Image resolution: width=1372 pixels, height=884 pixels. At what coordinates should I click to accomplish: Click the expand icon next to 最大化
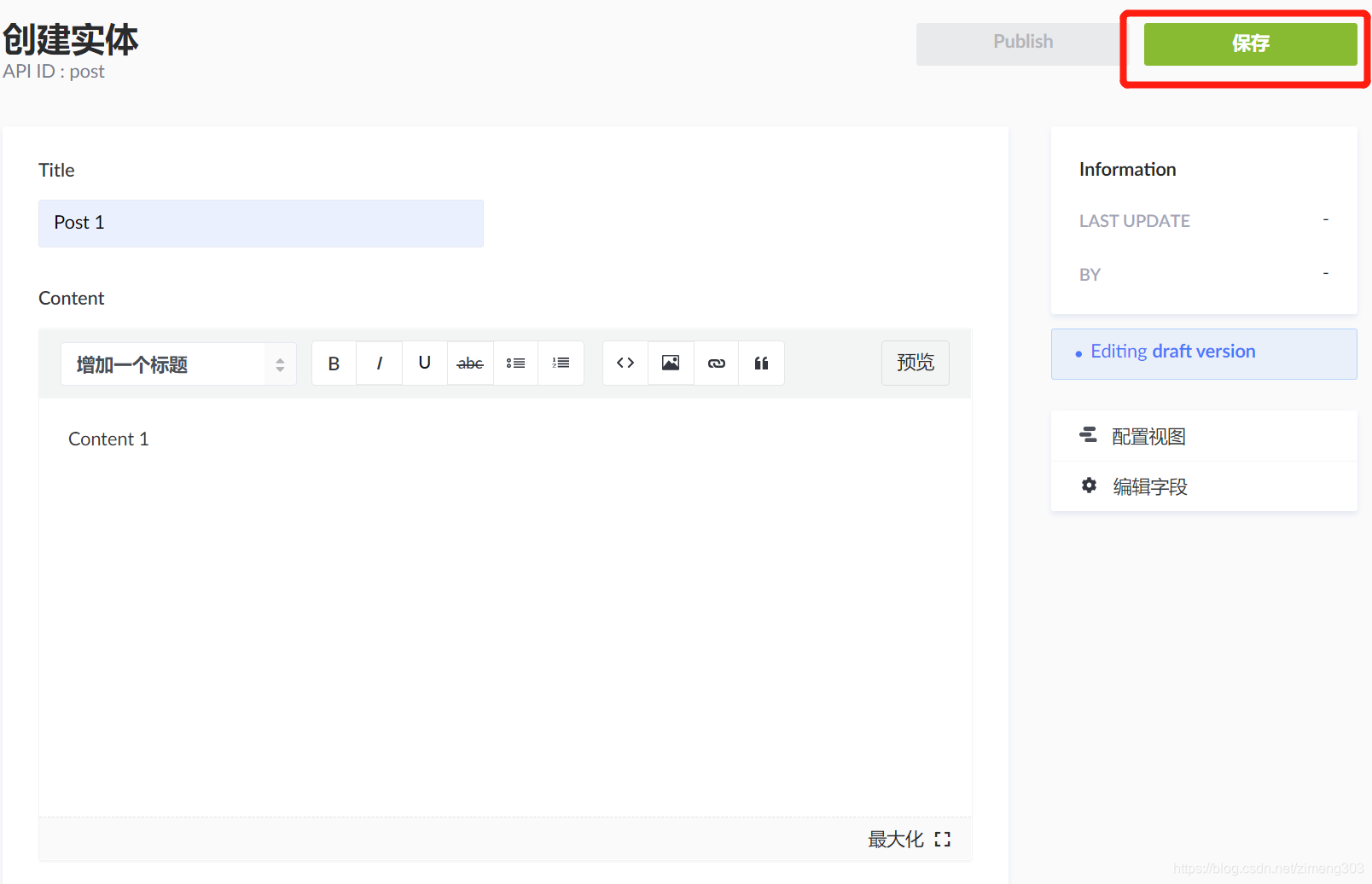click(x=942, y=840)
